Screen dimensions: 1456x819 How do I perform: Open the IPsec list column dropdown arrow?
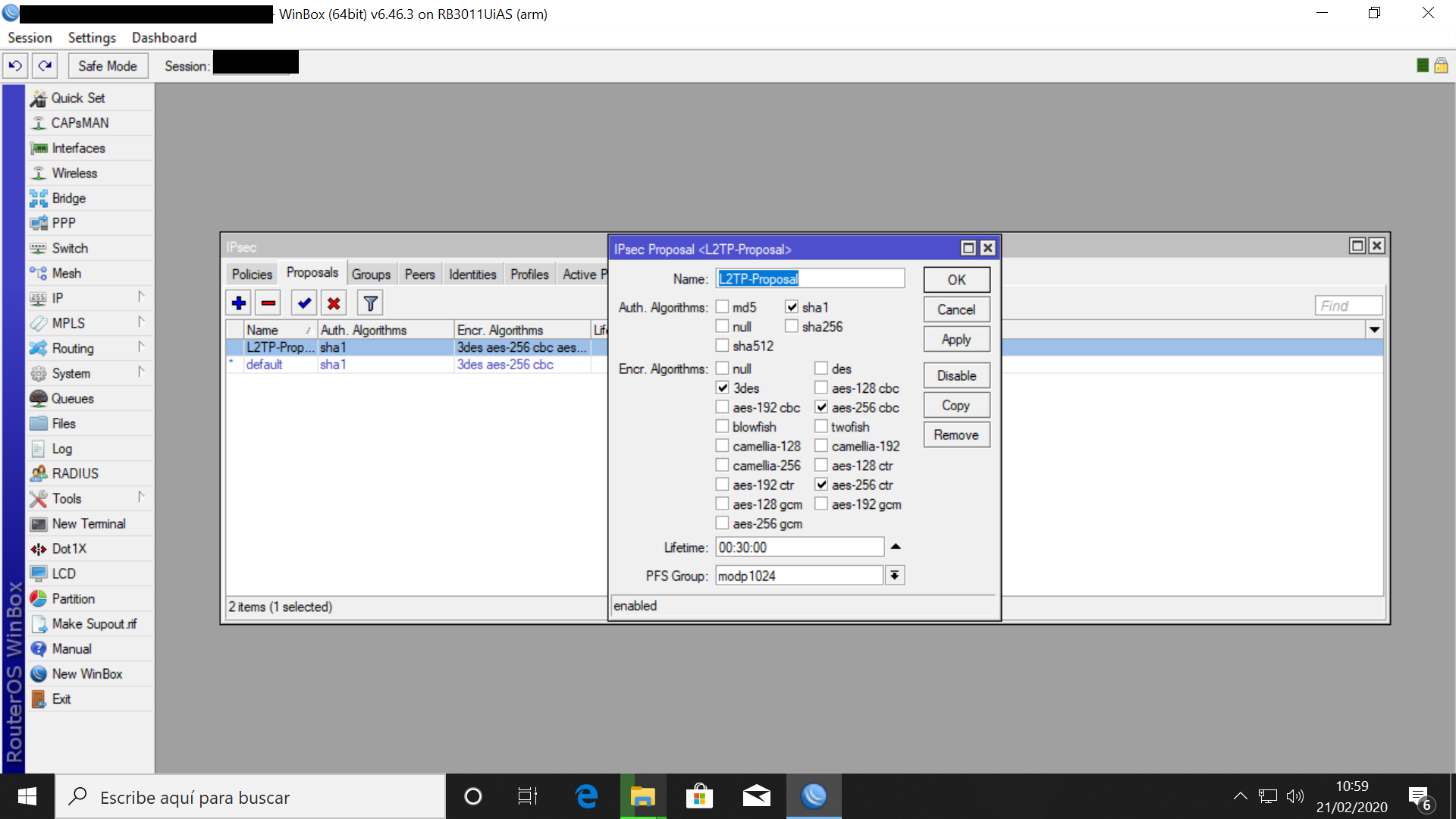(x=1374, y=330)
